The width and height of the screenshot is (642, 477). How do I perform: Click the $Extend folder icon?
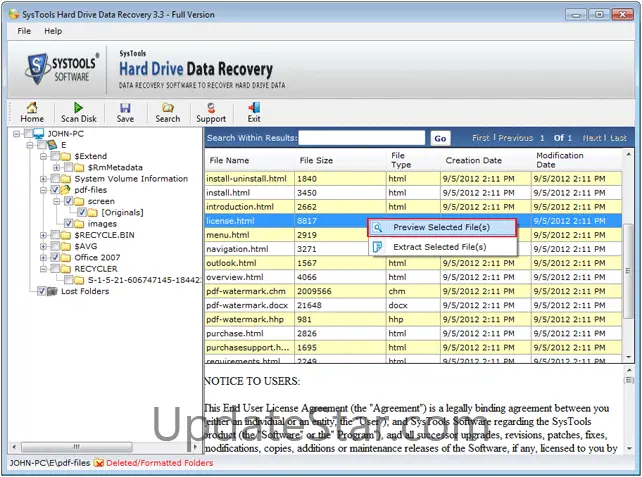tap(66, 156)
